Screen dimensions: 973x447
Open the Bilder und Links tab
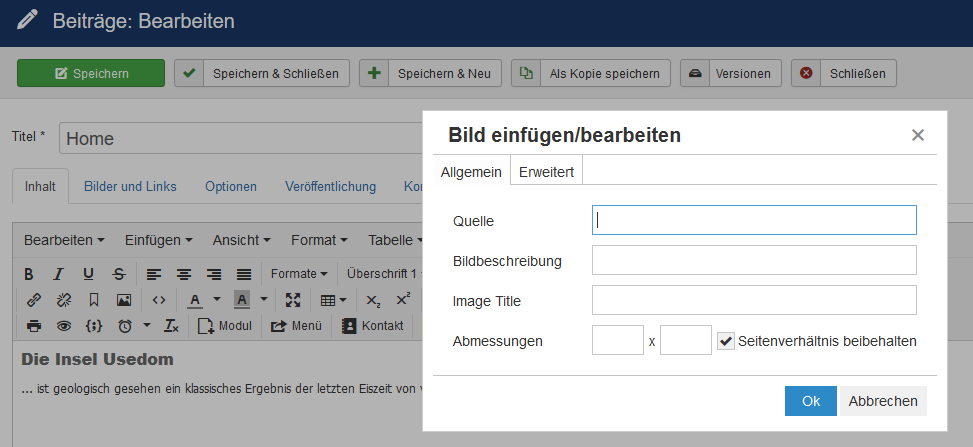pyautogui.click(x=130, y=186)
